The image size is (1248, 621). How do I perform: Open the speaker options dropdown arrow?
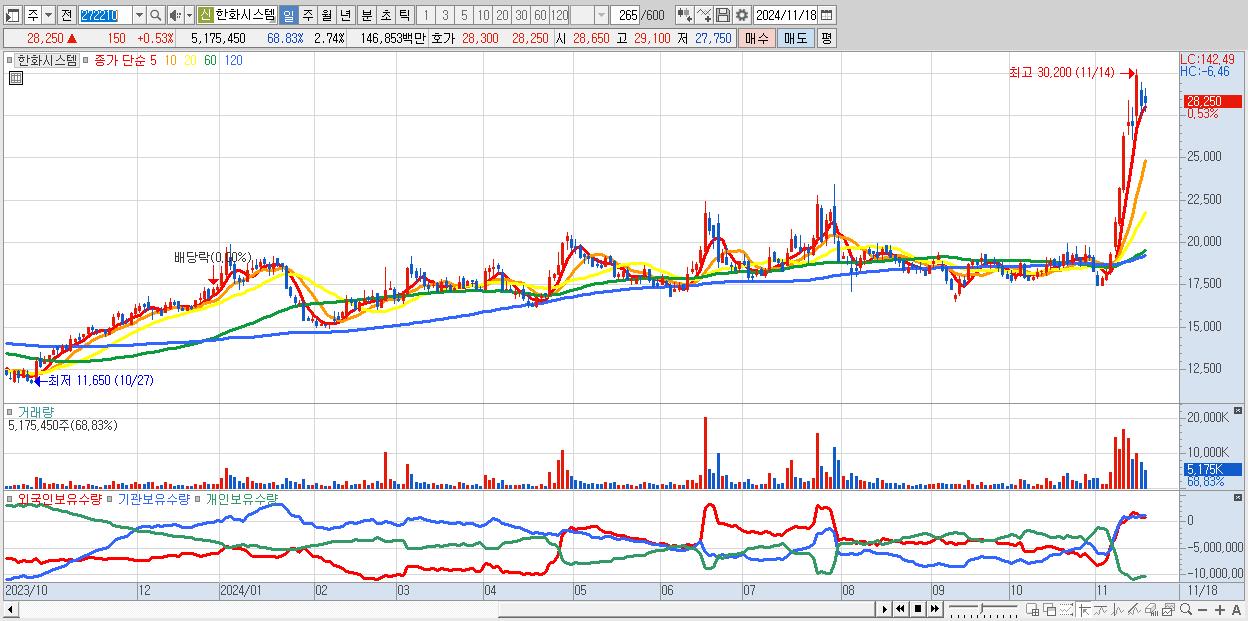189,15
